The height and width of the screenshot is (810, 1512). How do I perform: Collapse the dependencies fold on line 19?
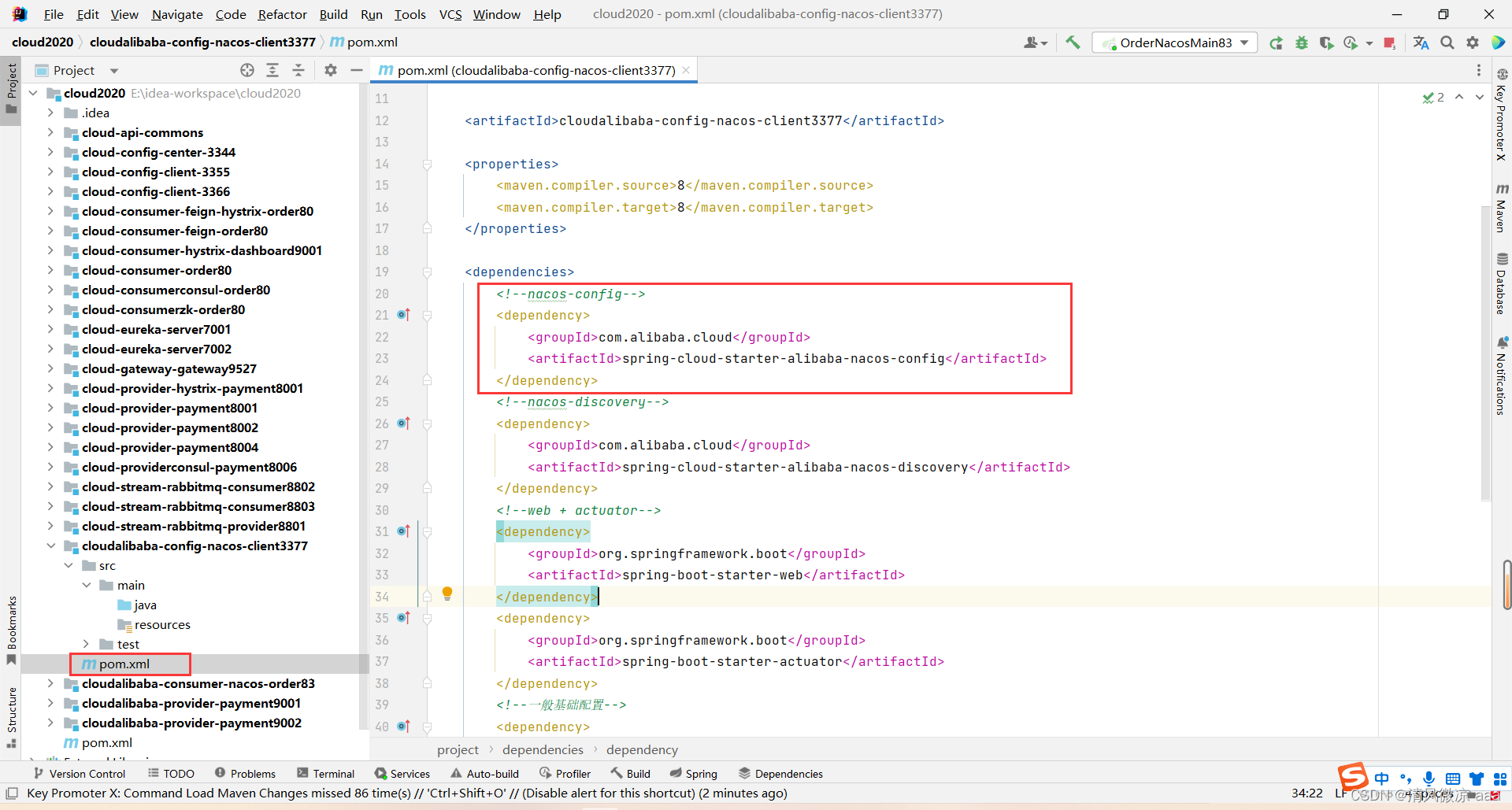click(x=427, y=272)
